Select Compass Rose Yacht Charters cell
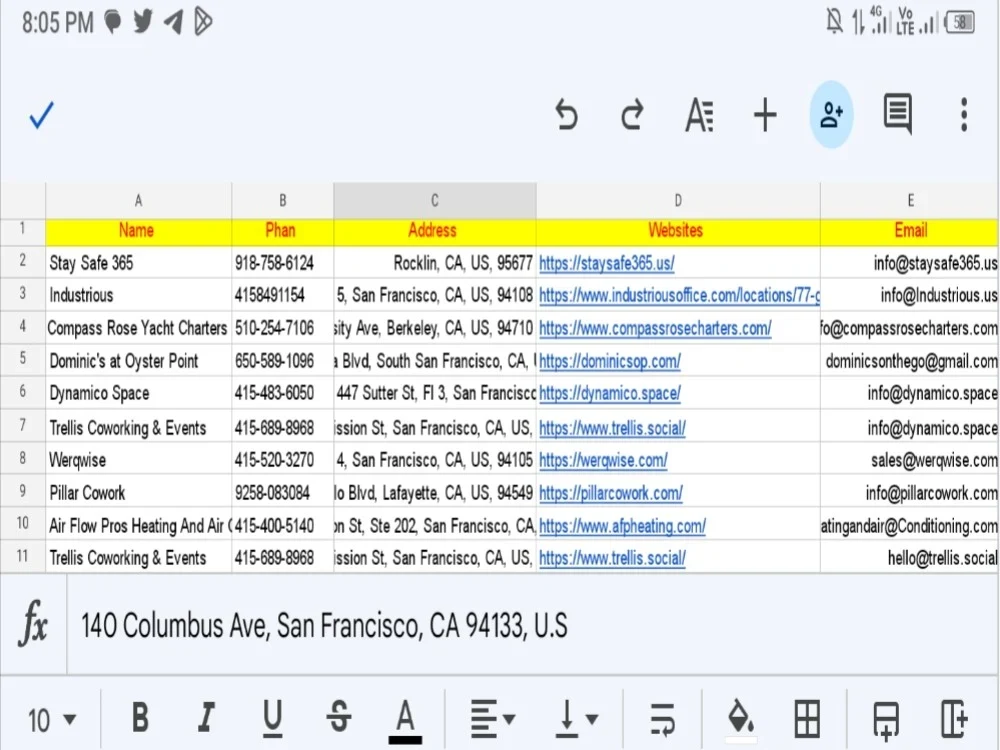Viewport: 1000px width, 750px height. (138, 328)
